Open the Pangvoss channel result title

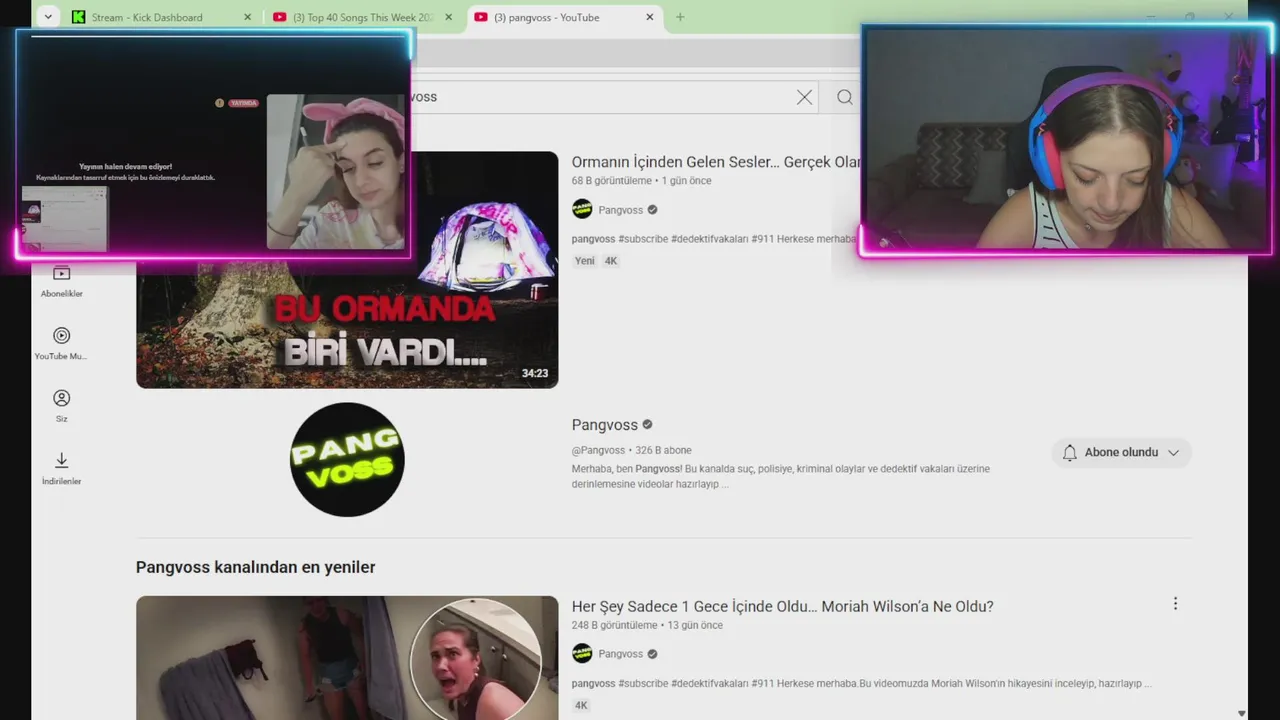(604, 425)
